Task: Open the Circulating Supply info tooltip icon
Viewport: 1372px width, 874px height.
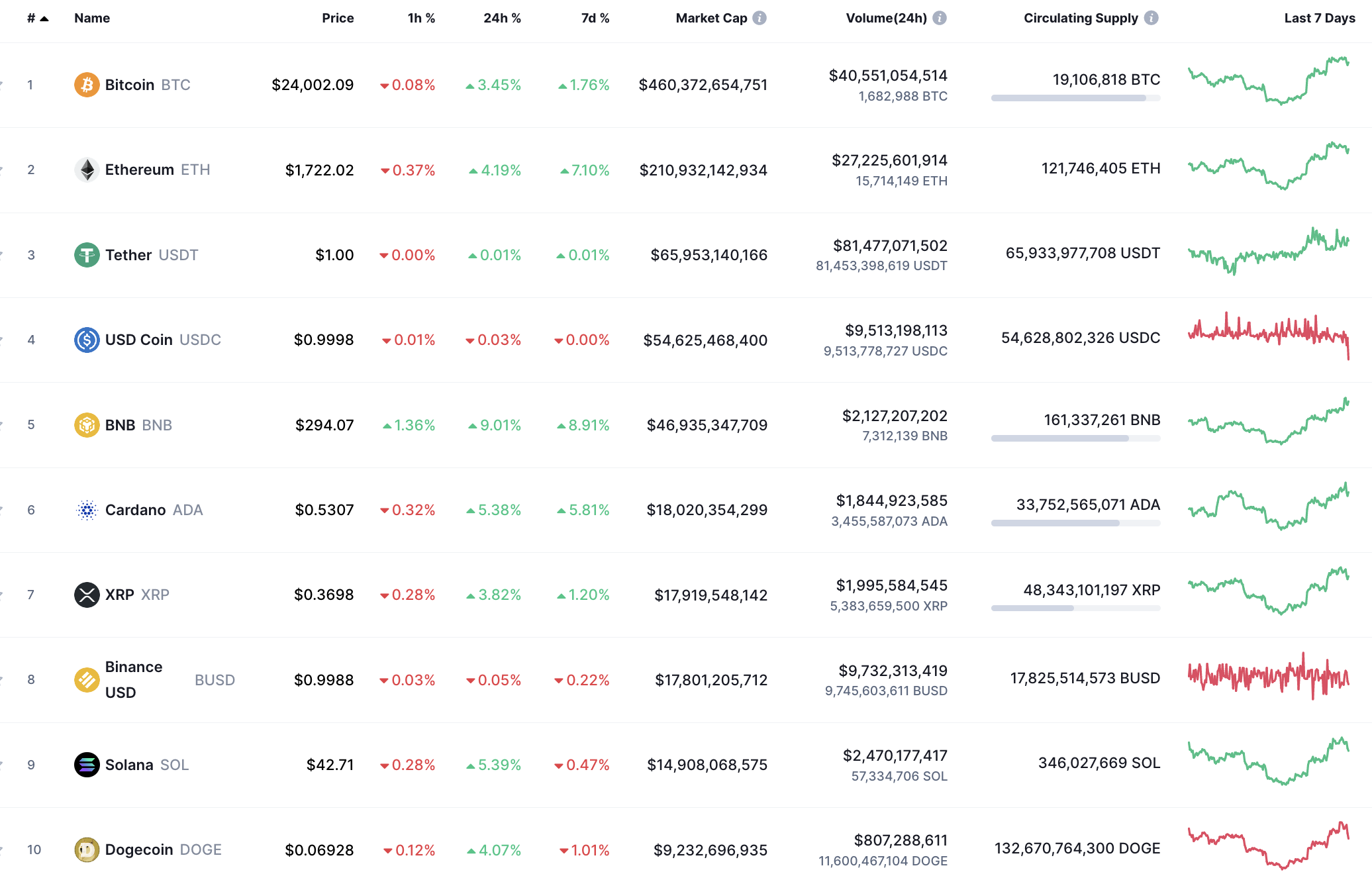Action: click(x=1152, y=18)
